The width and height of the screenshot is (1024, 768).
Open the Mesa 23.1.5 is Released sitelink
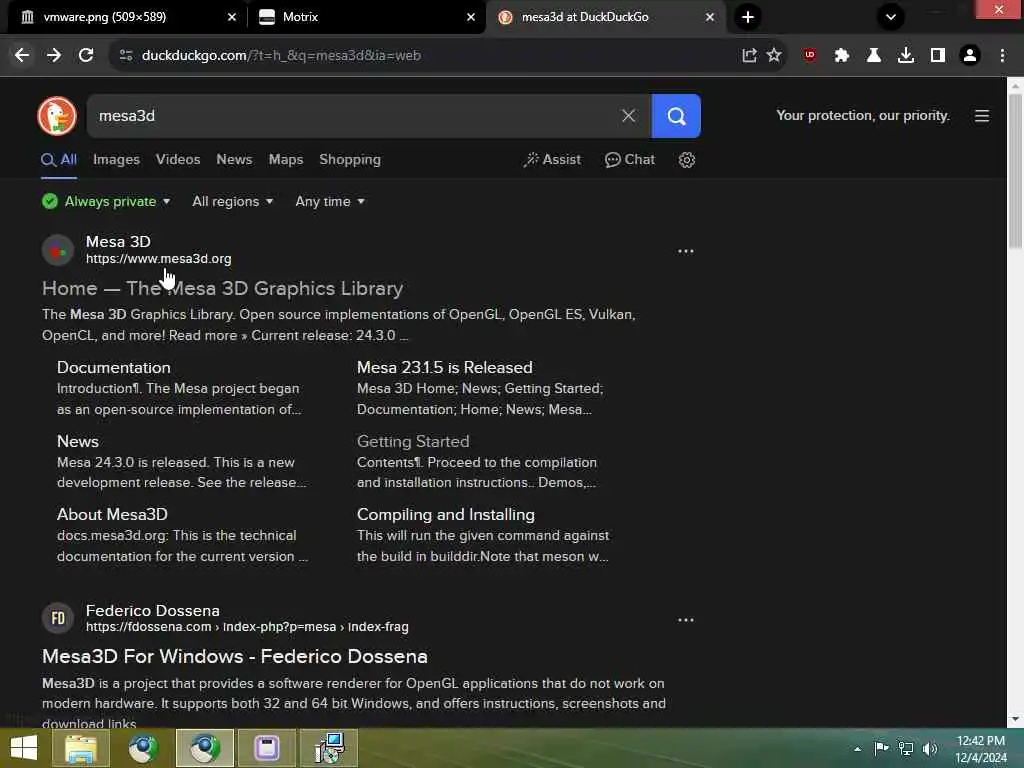point(445,368)
